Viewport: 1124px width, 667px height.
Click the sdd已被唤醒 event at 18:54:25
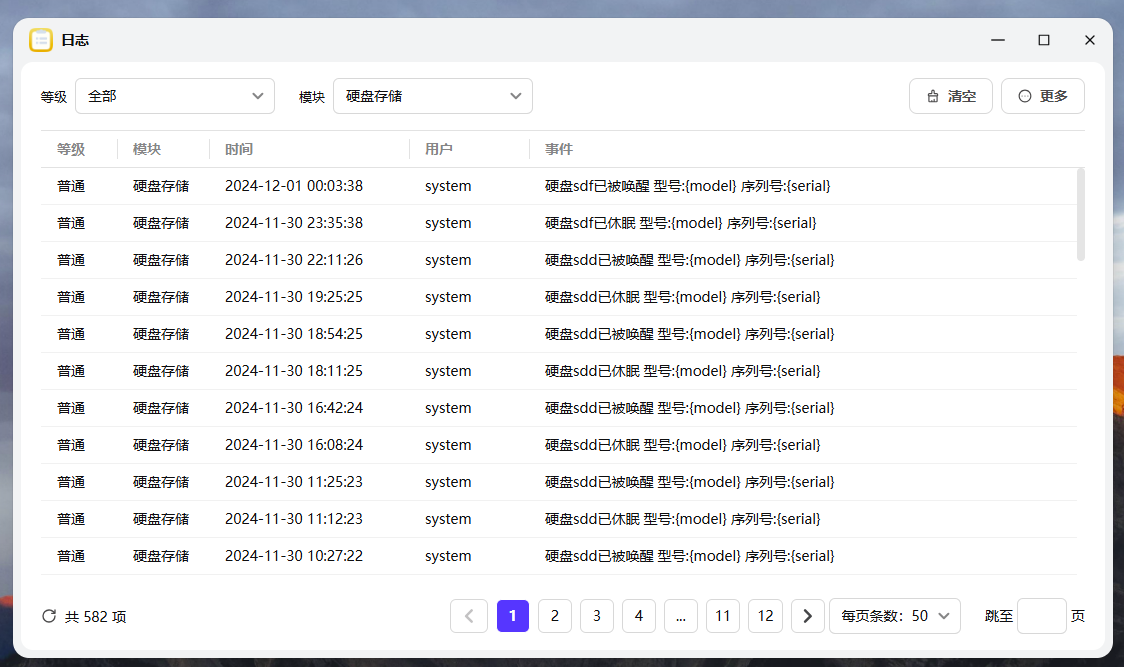[690, 334]
